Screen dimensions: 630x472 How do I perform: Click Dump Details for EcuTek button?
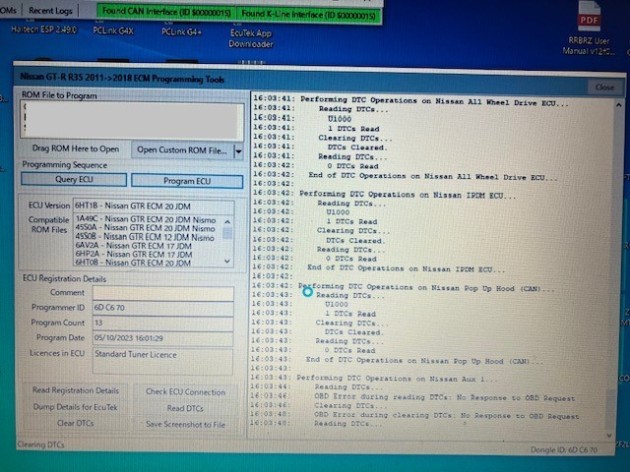pos(76,407)
